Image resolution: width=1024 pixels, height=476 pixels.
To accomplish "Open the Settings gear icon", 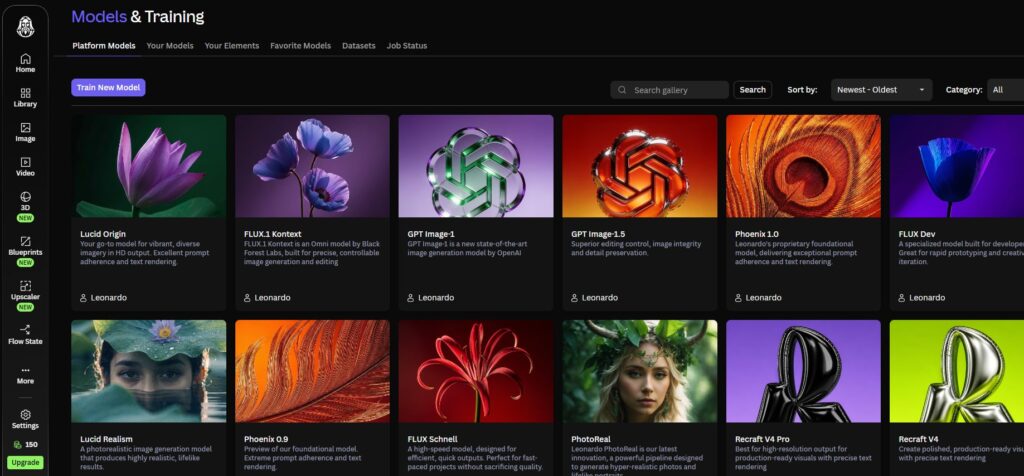I will [x=25, y=415].
